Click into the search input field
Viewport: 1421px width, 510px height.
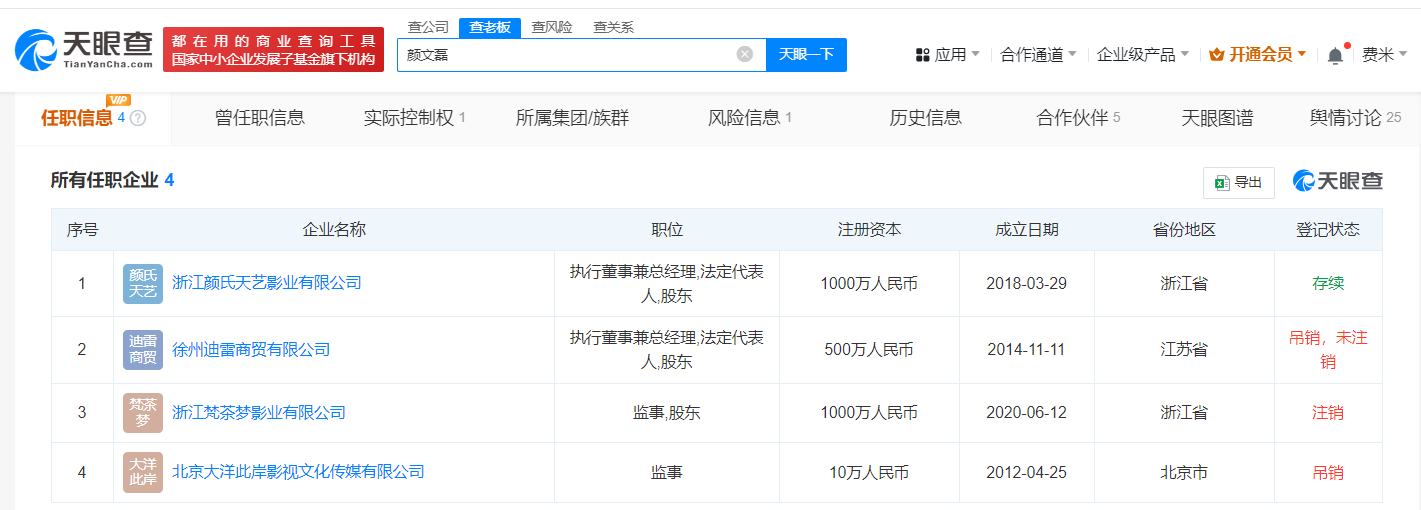(x=565, y=55)
